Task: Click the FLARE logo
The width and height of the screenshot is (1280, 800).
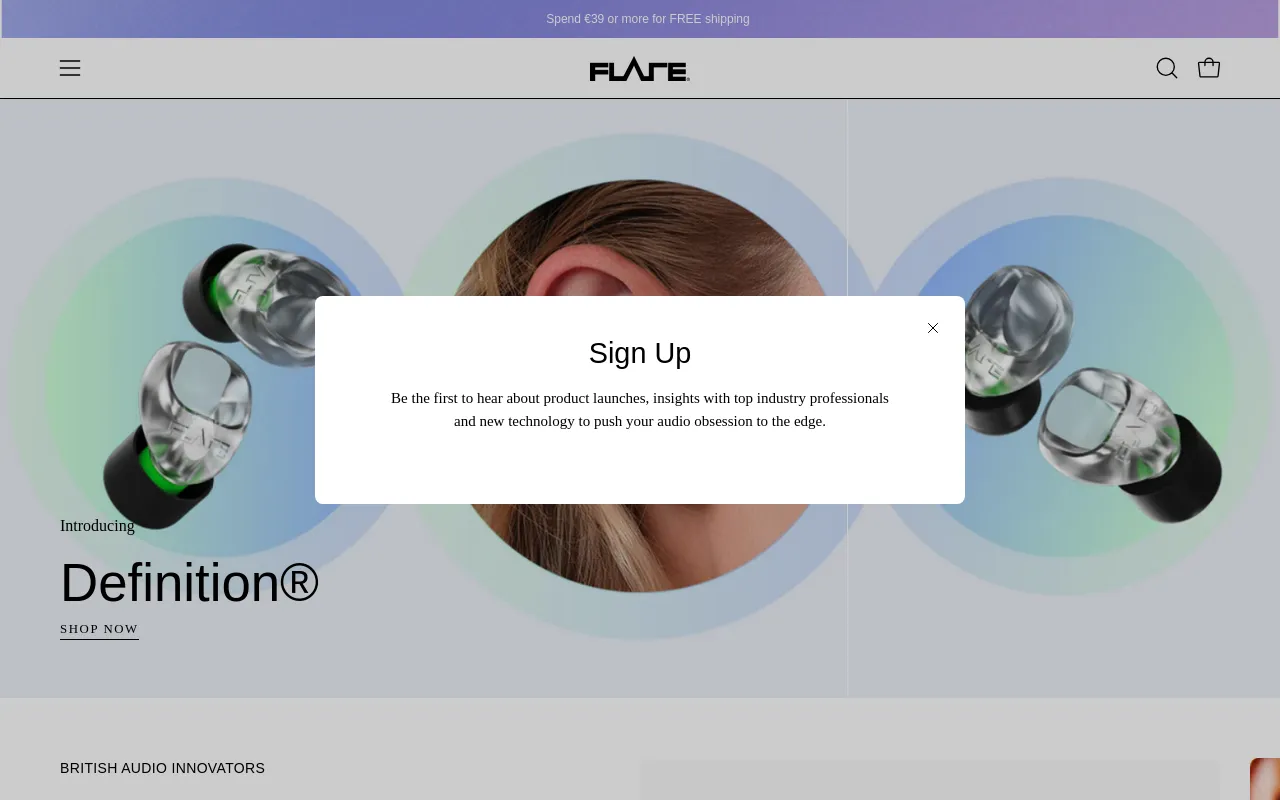Action: tap(639, 70)
